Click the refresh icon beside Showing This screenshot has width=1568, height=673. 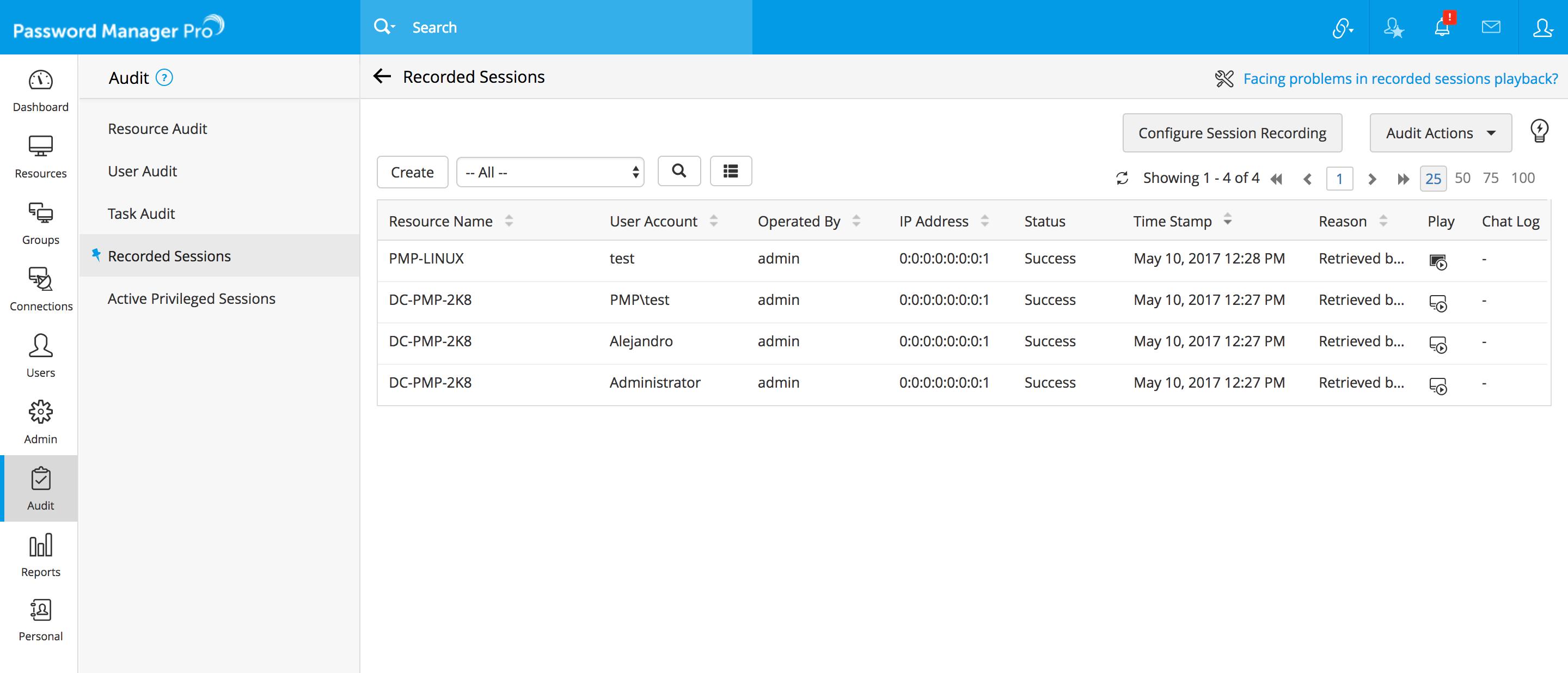click(x=1122, y=178)
